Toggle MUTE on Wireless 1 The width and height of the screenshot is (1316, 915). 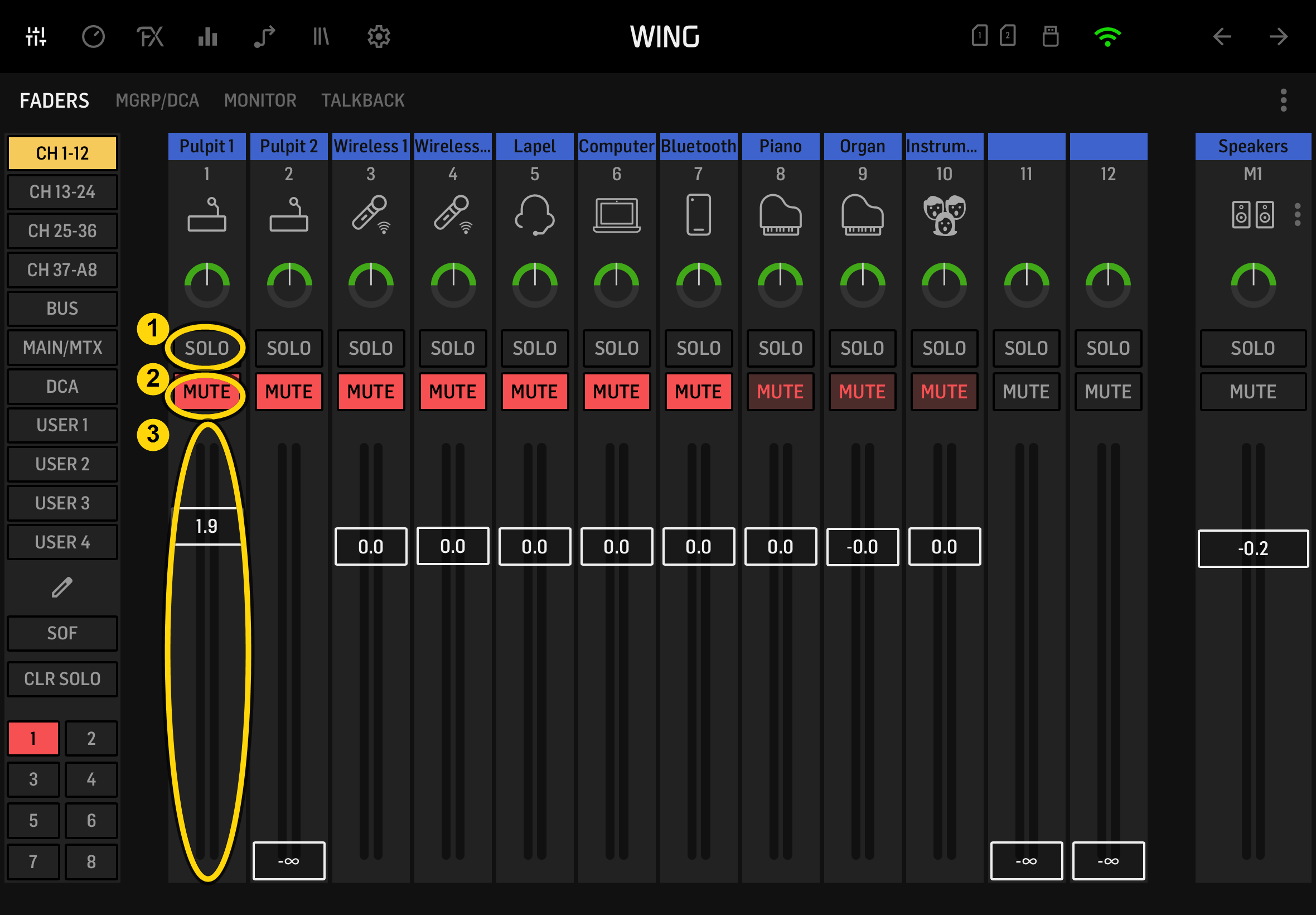click(371, 392)
